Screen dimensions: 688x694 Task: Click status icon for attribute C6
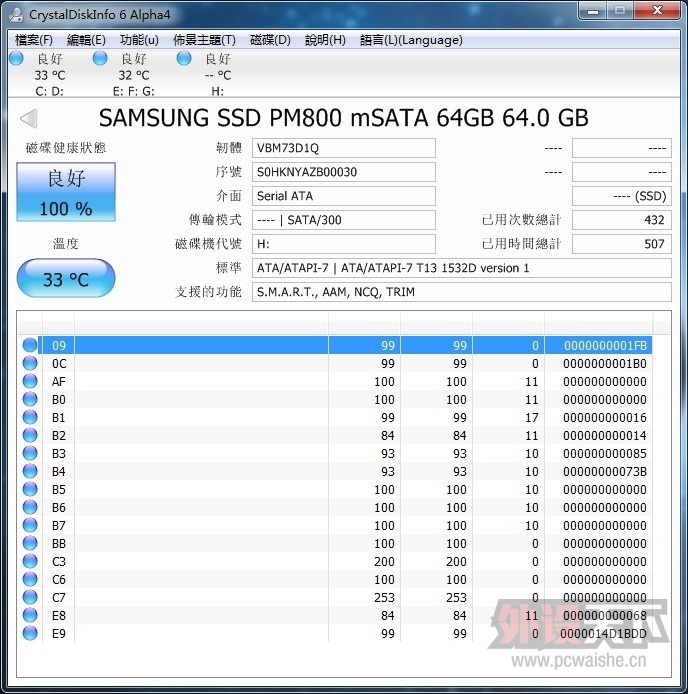tap(30, 579)
